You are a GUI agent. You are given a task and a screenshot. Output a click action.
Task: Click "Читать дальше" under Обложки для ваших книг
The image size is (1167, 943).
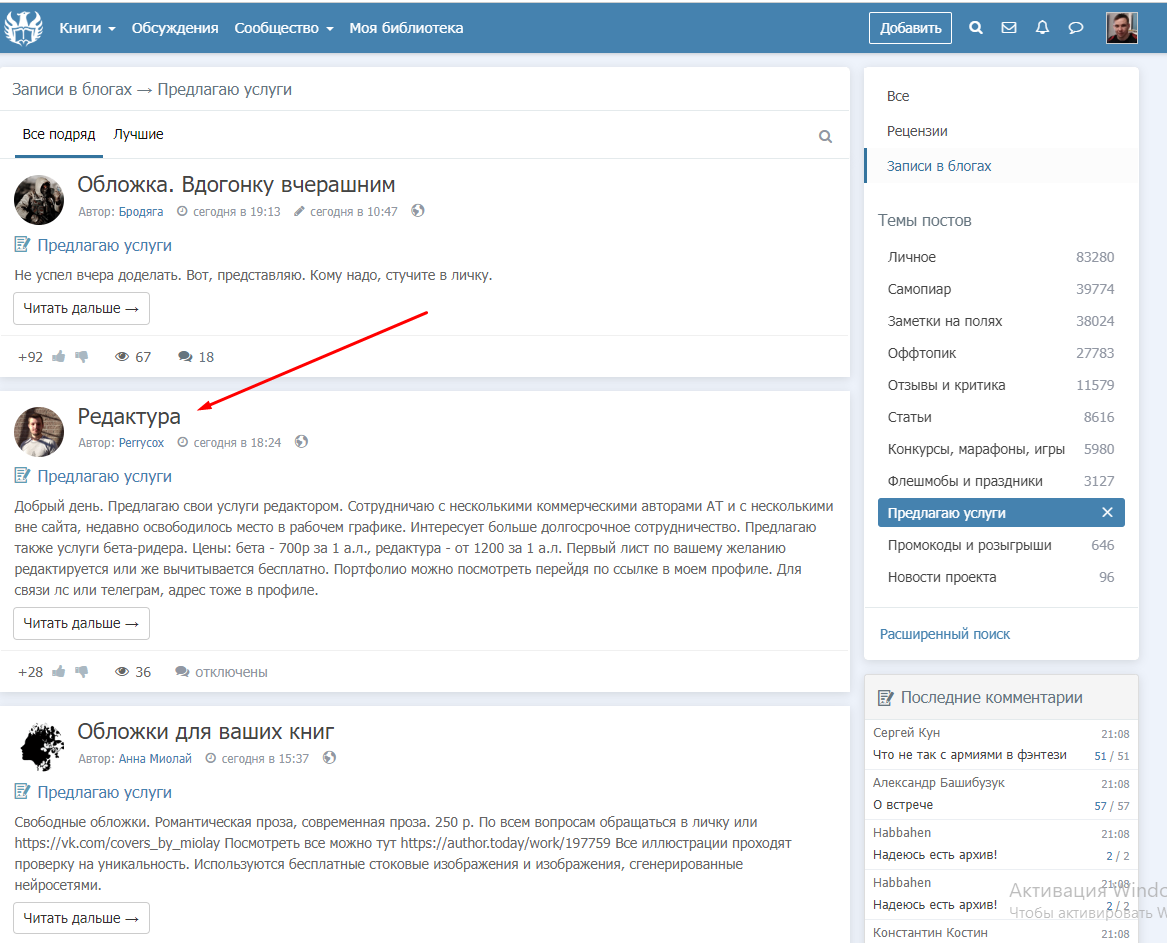81,918
